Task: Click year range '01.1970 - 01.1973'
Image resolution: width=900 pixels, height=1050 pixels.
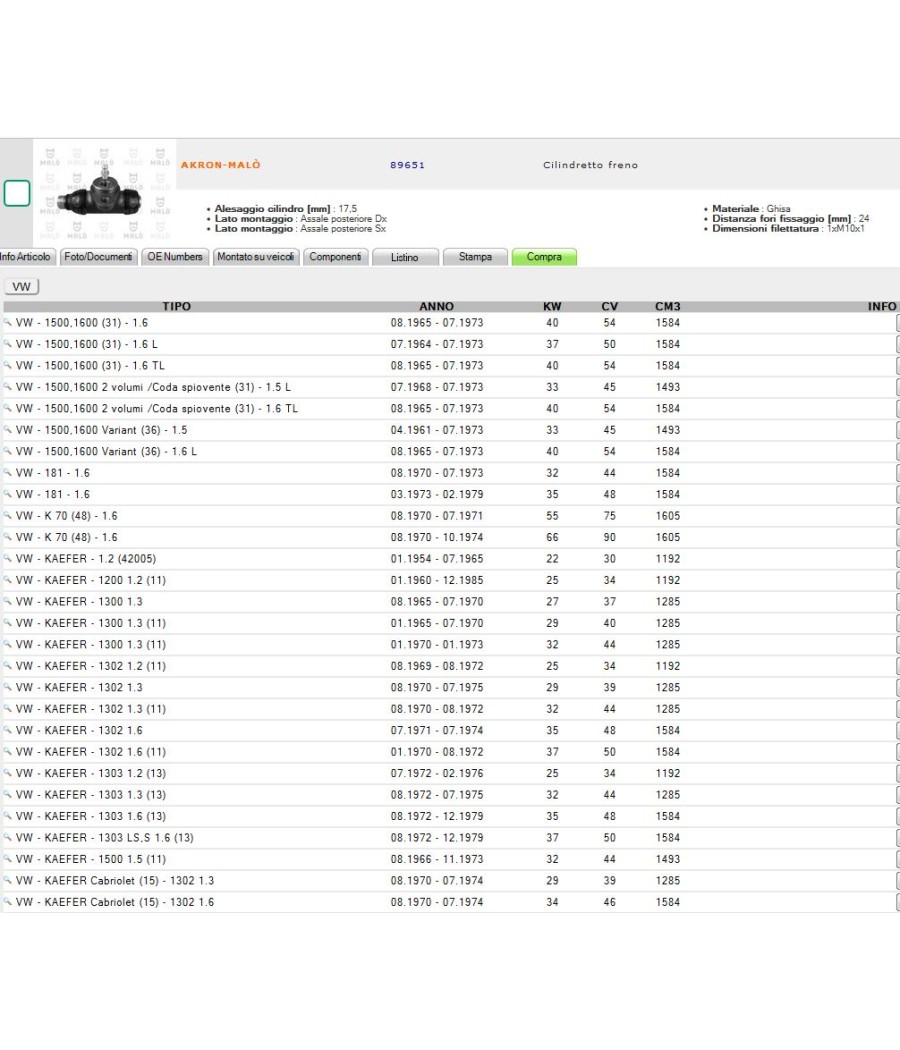Action: (x=437, y=644)
